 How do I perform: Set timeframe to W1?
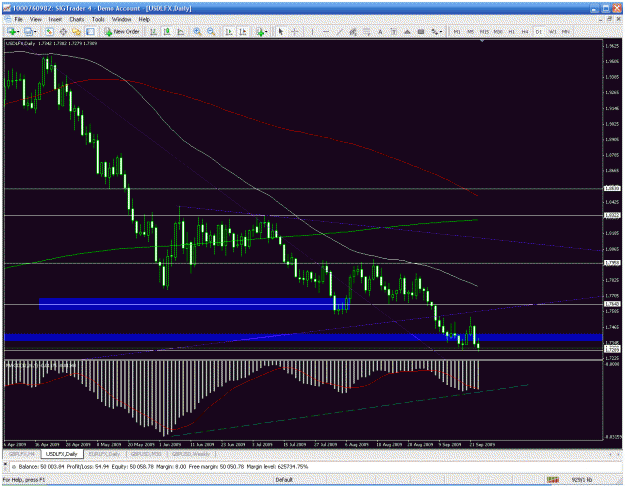pyautogui.click(x=552, y=31)
